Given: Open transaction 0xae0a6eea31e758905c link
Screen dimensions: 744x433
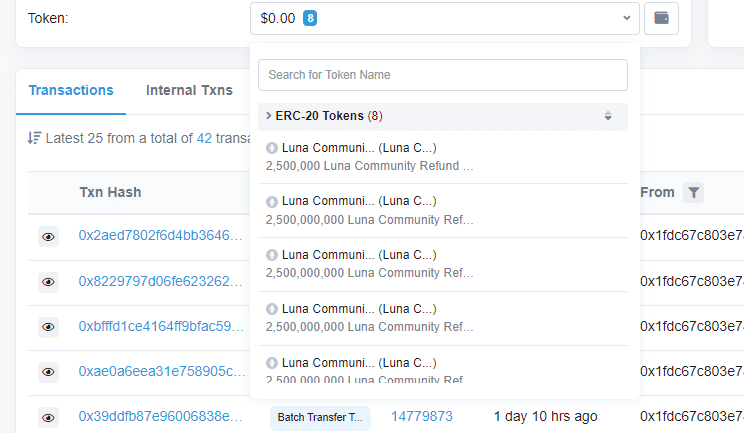Looking at the screenshot, I should 162,371.
